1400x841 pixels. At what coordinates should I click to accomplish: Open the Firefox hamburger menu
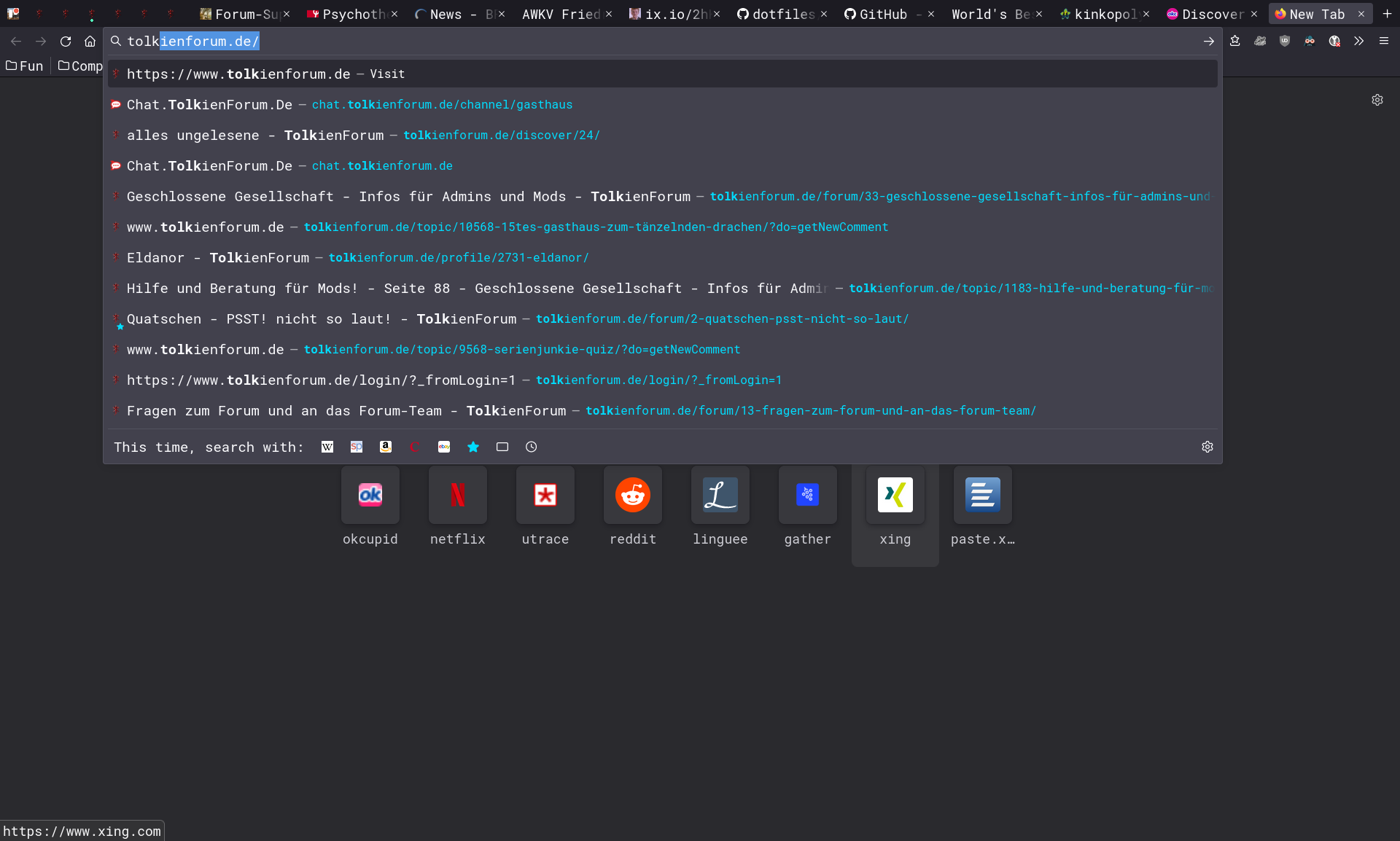point(1384,41)
